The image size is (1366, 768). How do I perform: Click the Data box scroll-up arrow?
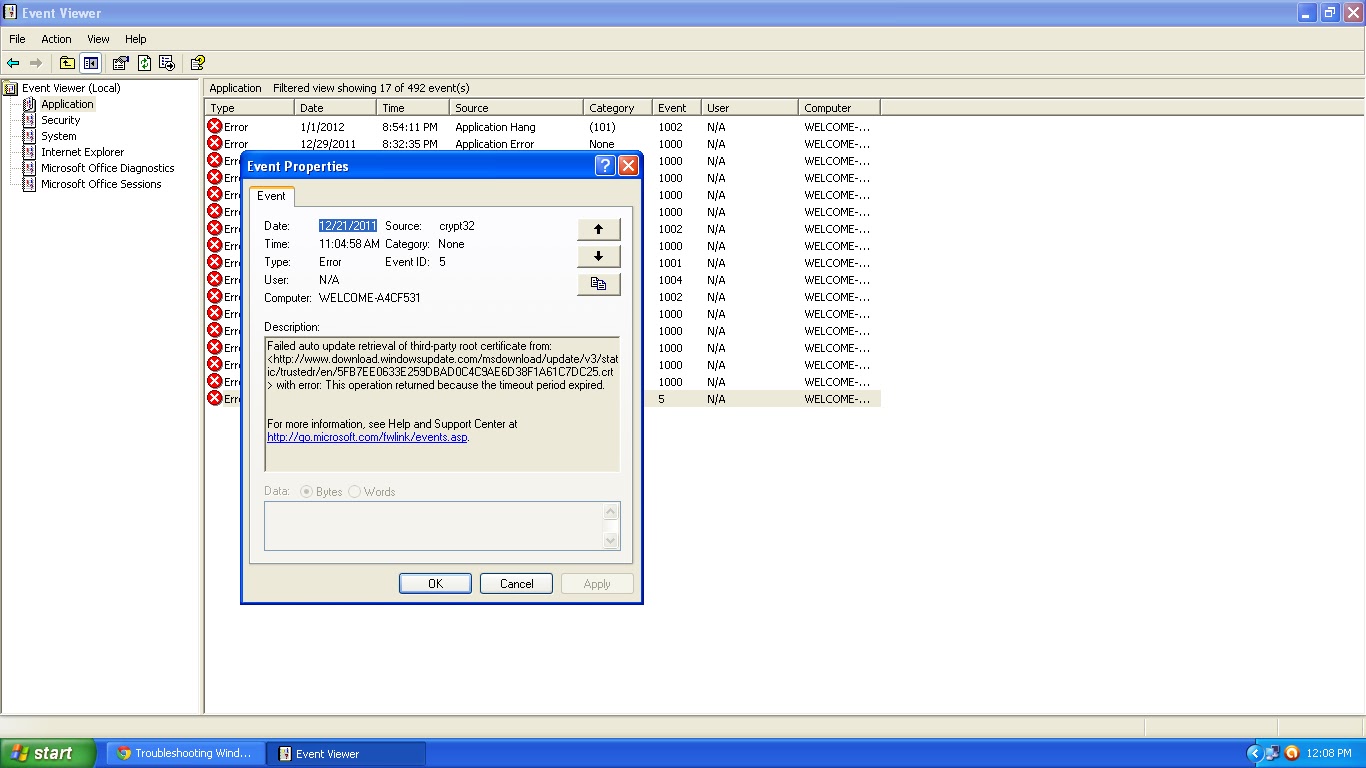click(x=612, y=511)
